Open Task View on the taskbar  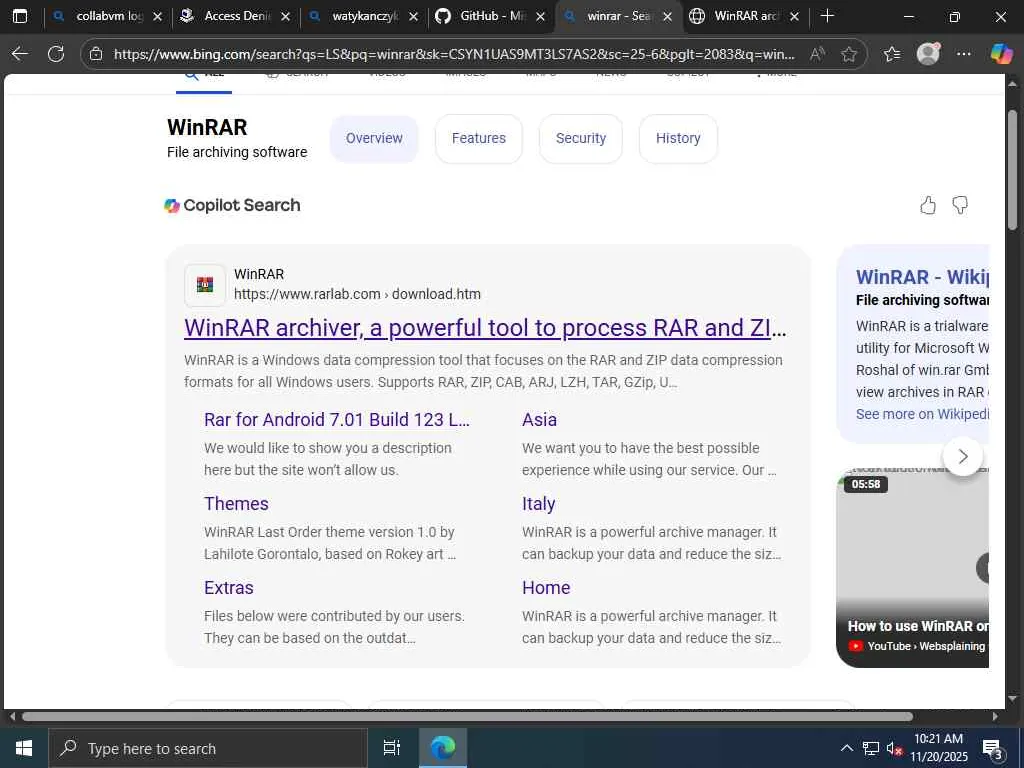[392, 748]
